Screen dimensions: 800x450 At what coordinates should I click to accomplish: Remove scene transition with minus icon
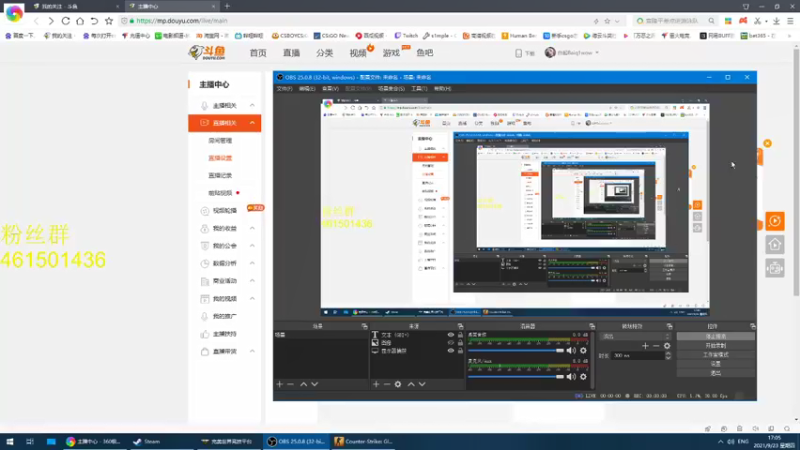click(656, 346)
